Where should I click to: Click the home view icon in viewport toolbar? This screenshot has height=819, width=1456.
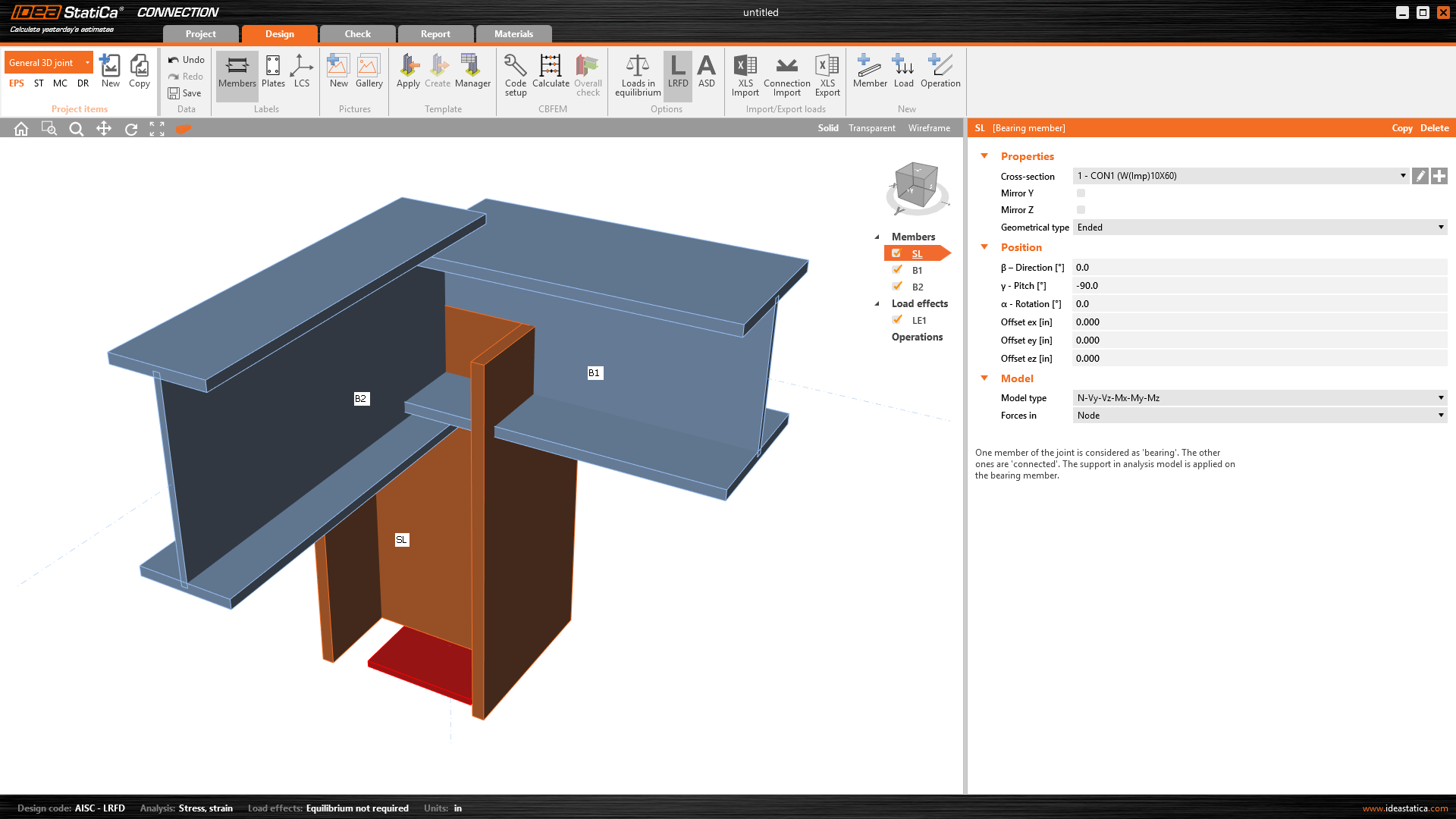21,129
